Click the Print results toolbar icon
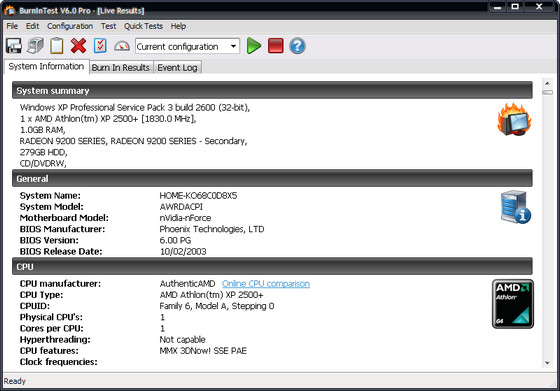The height and width of the screenshot is (391, 560). [35, 46]
